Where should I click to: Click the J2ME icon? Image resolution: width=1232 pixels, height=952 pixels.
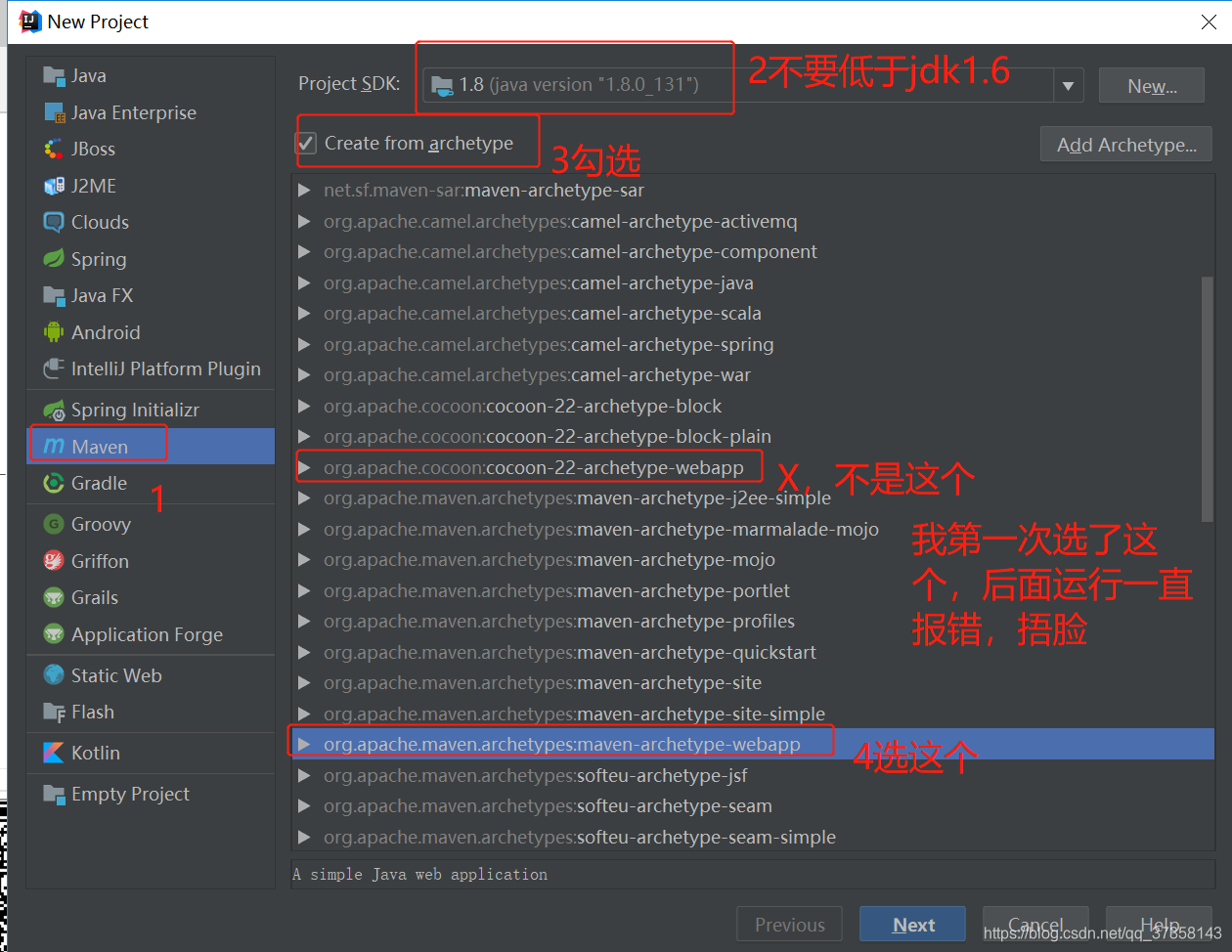54,186
